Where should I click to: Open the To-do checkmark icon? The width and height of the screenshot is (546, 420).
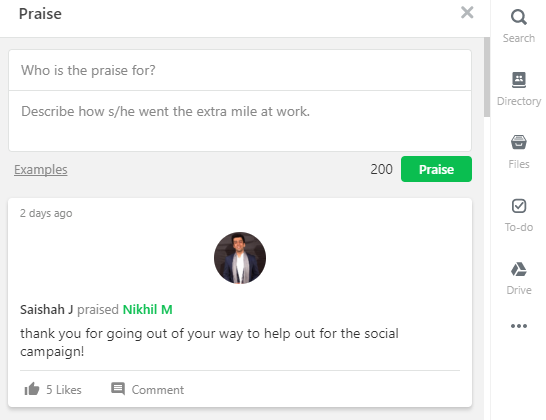coord(518,206)
